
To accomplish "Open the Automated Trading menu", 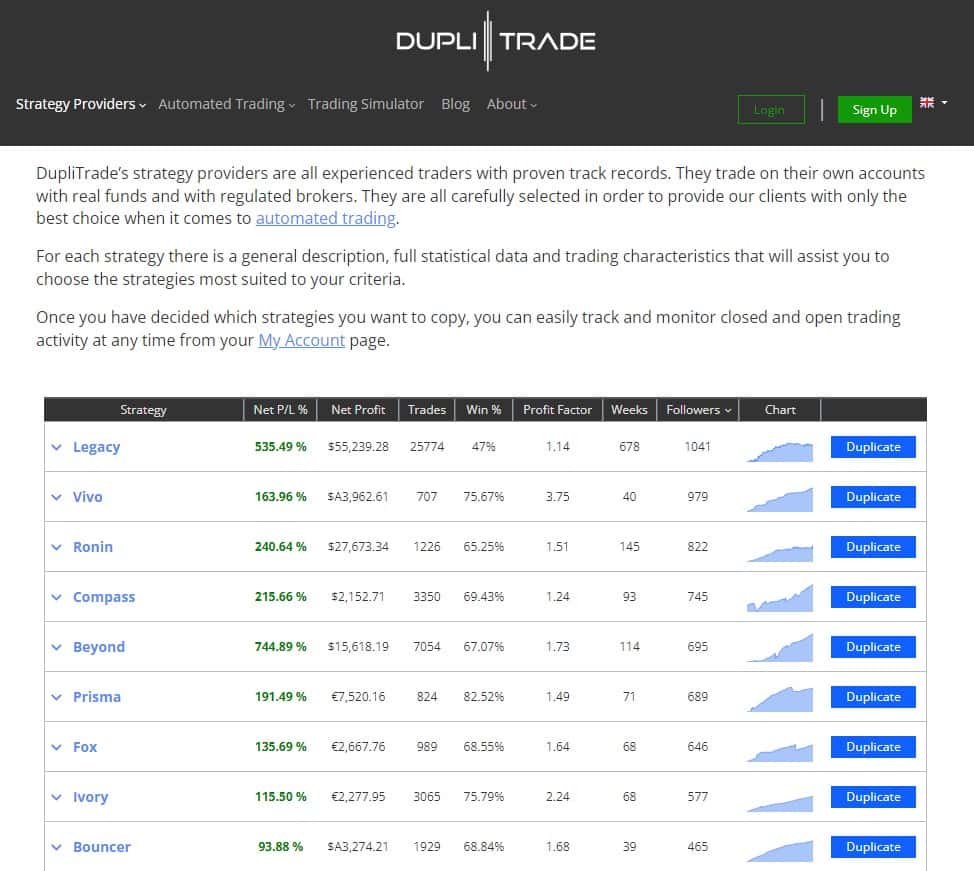I will [227, 104].
